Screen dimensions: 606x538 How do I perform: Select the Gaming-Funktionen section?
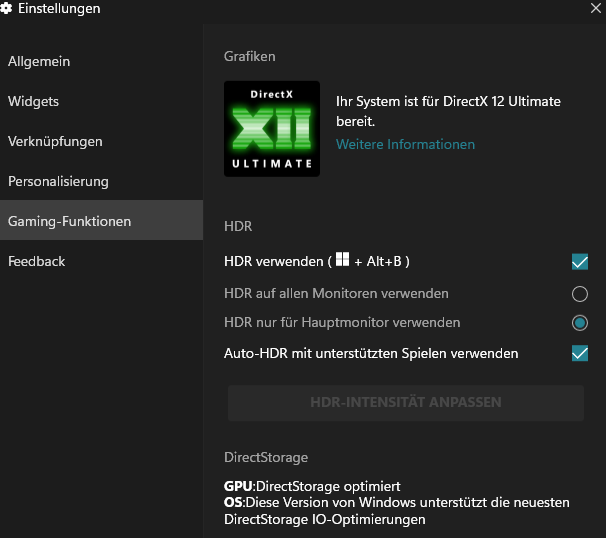click(101, 220)
